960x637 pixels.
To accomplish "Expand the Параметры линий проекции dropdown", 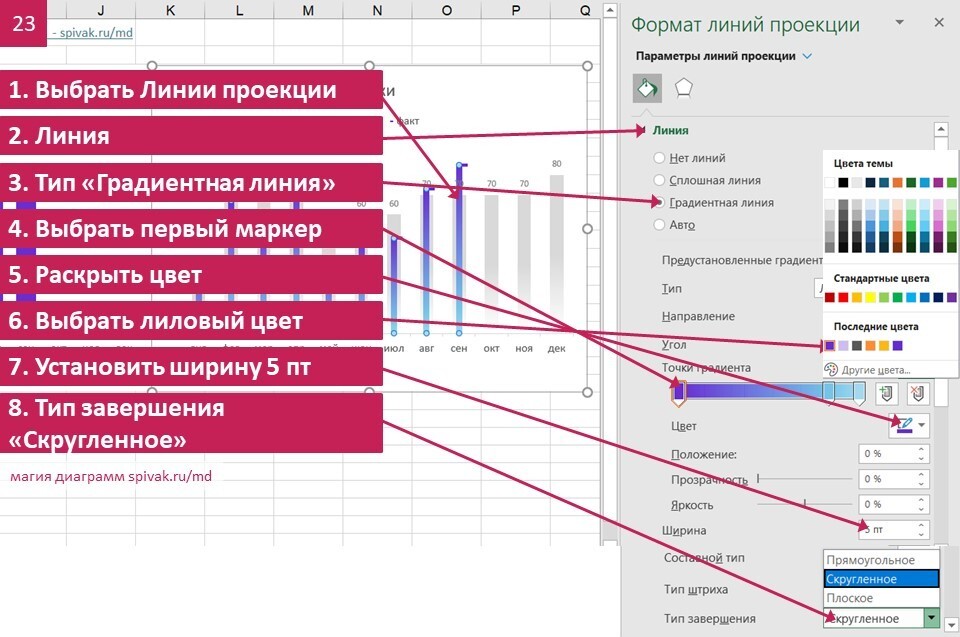I will pyautogui.click(x=807, y=56).
